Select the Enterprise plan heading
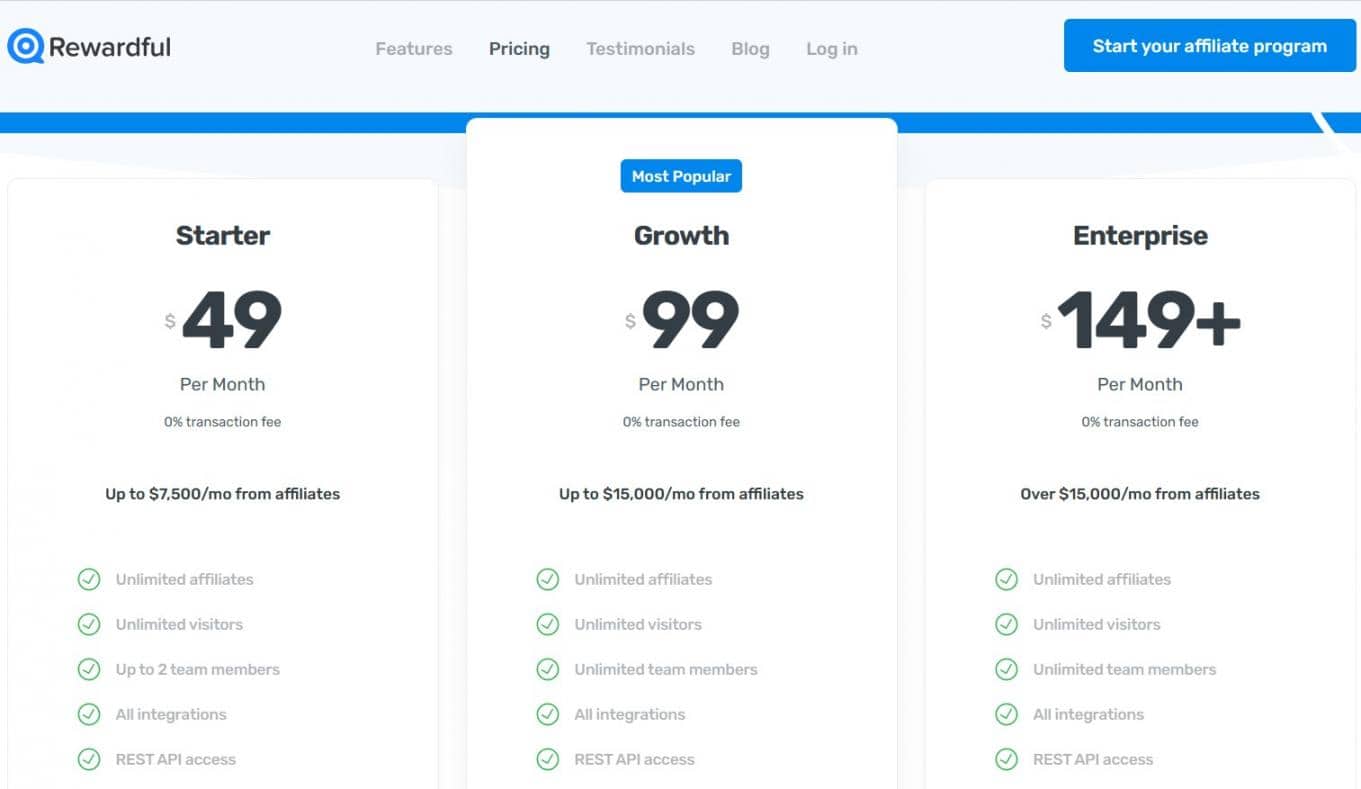The height and width of the screenshot is (789, 1361). pos(1140,236)
